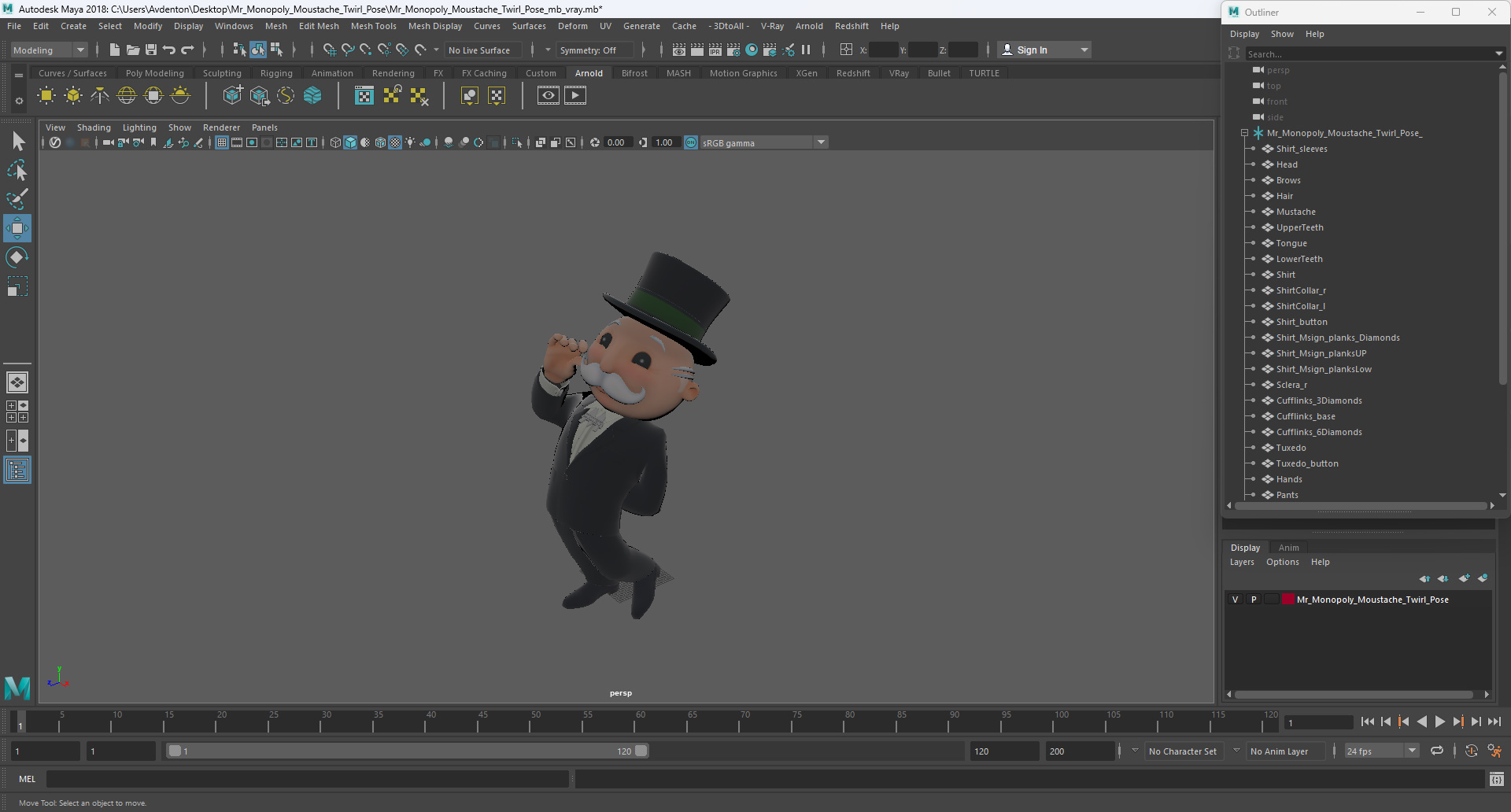Step forward one frame
1511x812 pixels.
point(1476,722)
